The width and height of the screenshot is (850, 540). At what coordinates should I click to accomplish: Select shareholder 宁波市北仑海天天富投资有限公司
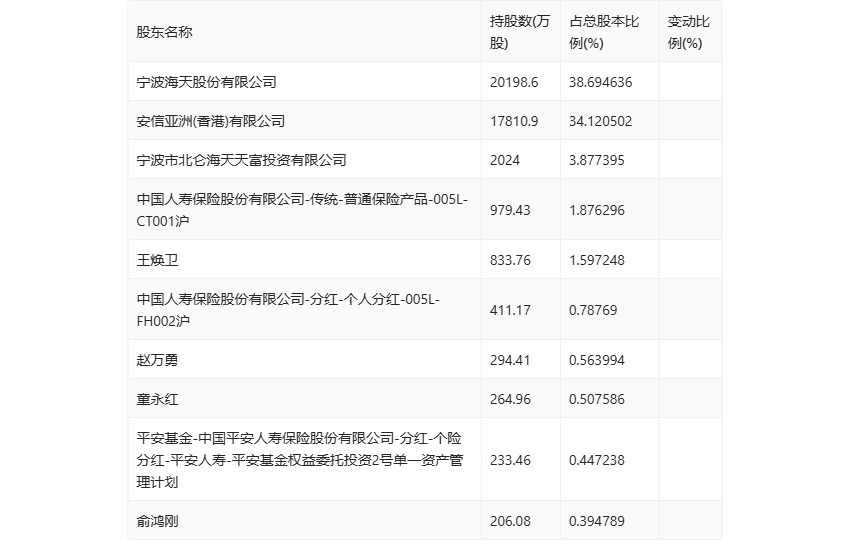pyautogui.click(x=241, y=160)
